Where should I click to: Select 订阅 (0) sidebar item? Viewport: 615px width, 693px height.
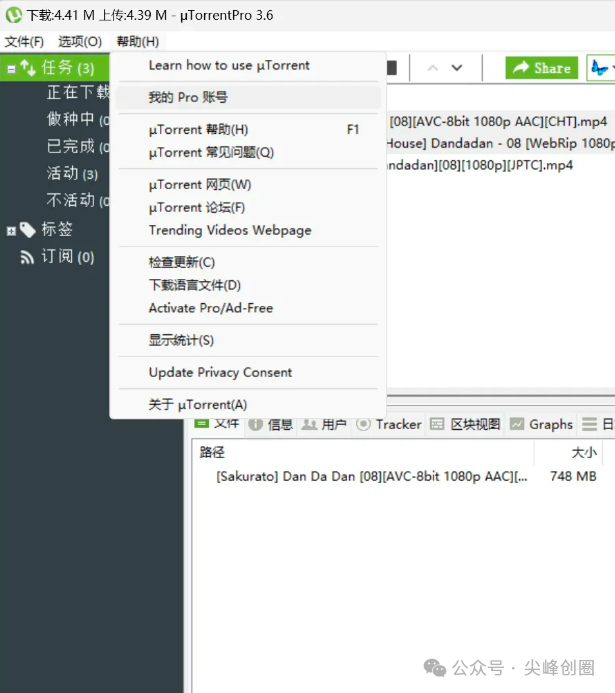pyautogui.click(x=68, y=256)
